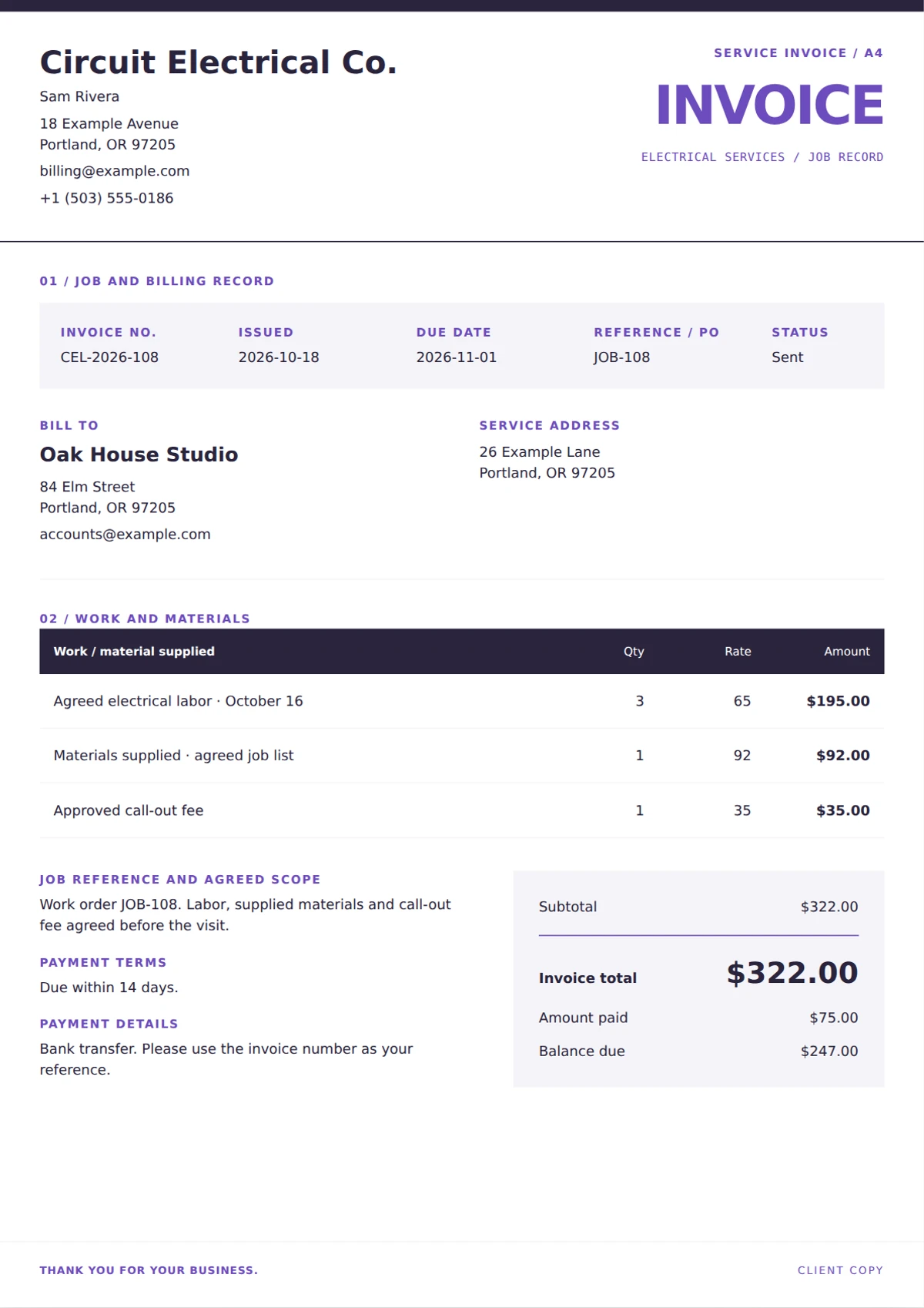Click the 18 Example Avenue address line
924x1308 pixels.
[x=109, y=123]
